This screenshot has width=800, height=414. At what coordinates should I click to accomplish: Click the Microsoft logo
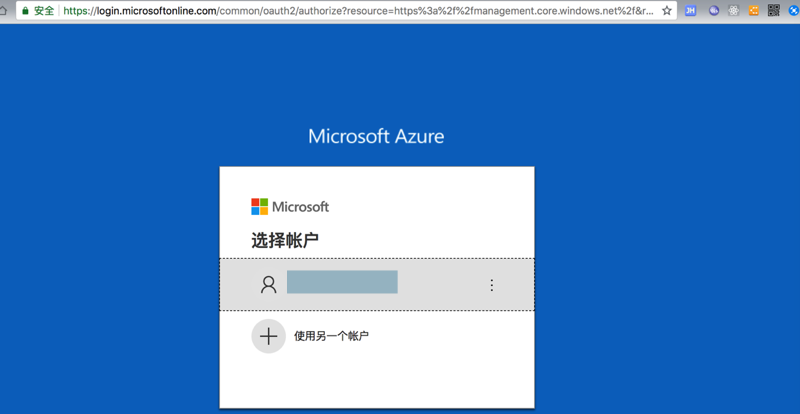click(x=290, y=207)
